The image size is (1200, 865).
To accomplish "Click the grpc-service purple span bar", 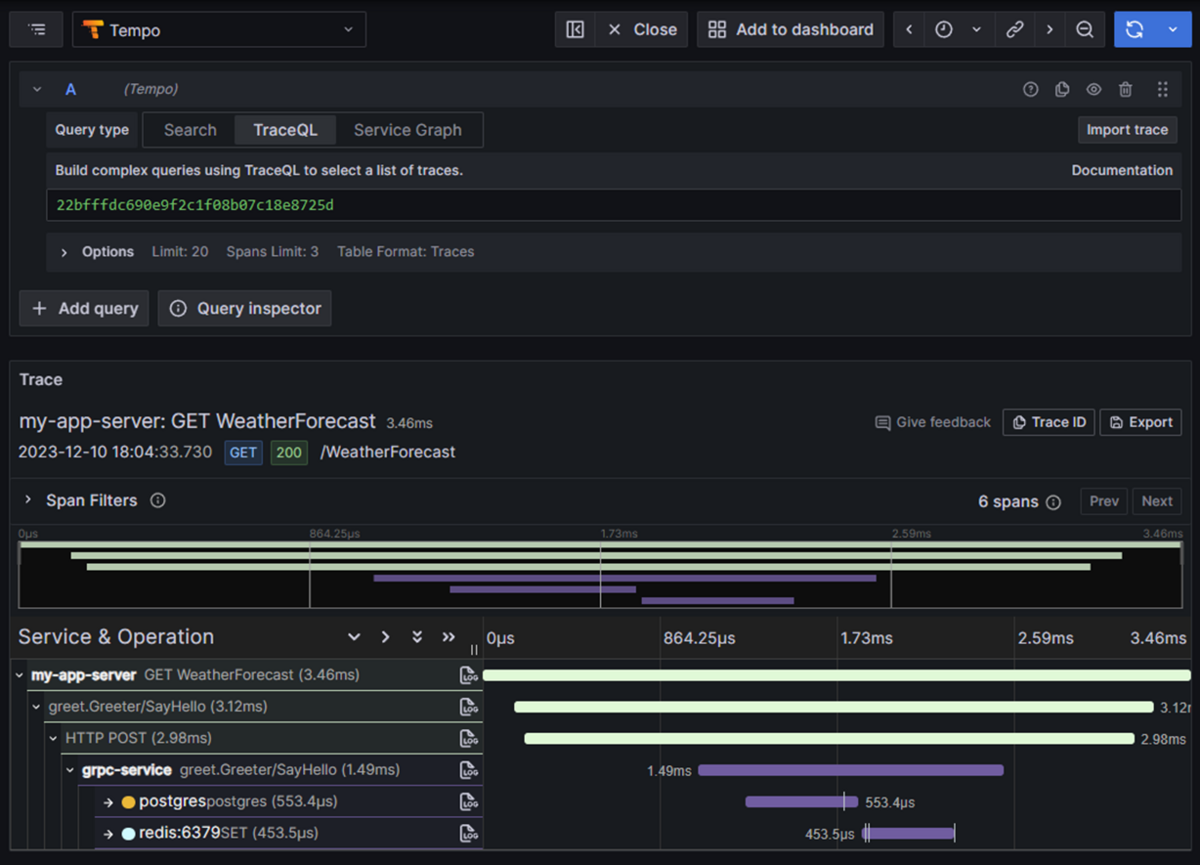I will (851, 770).
